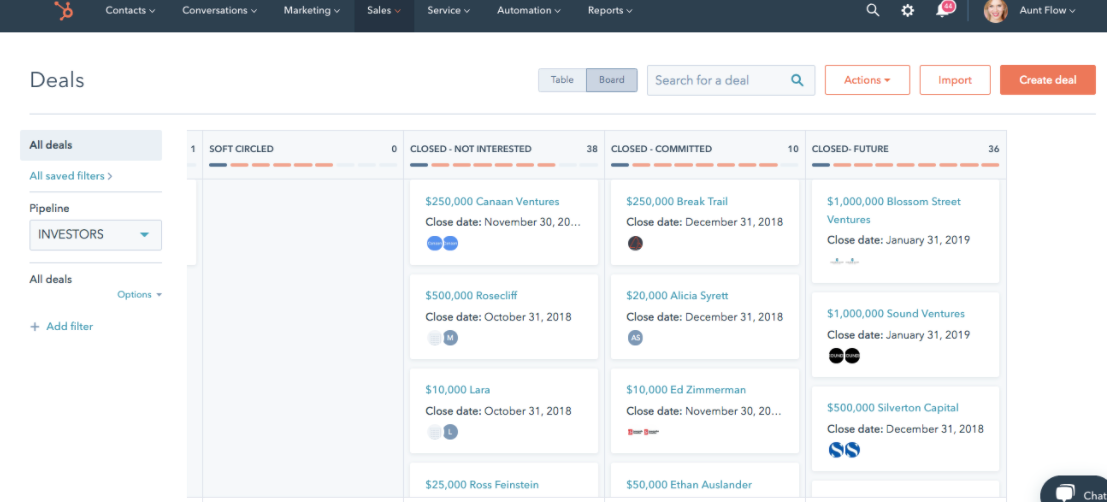Open the Conversations menu
The image size is (1108, 502).
click(x=220, y=11)
